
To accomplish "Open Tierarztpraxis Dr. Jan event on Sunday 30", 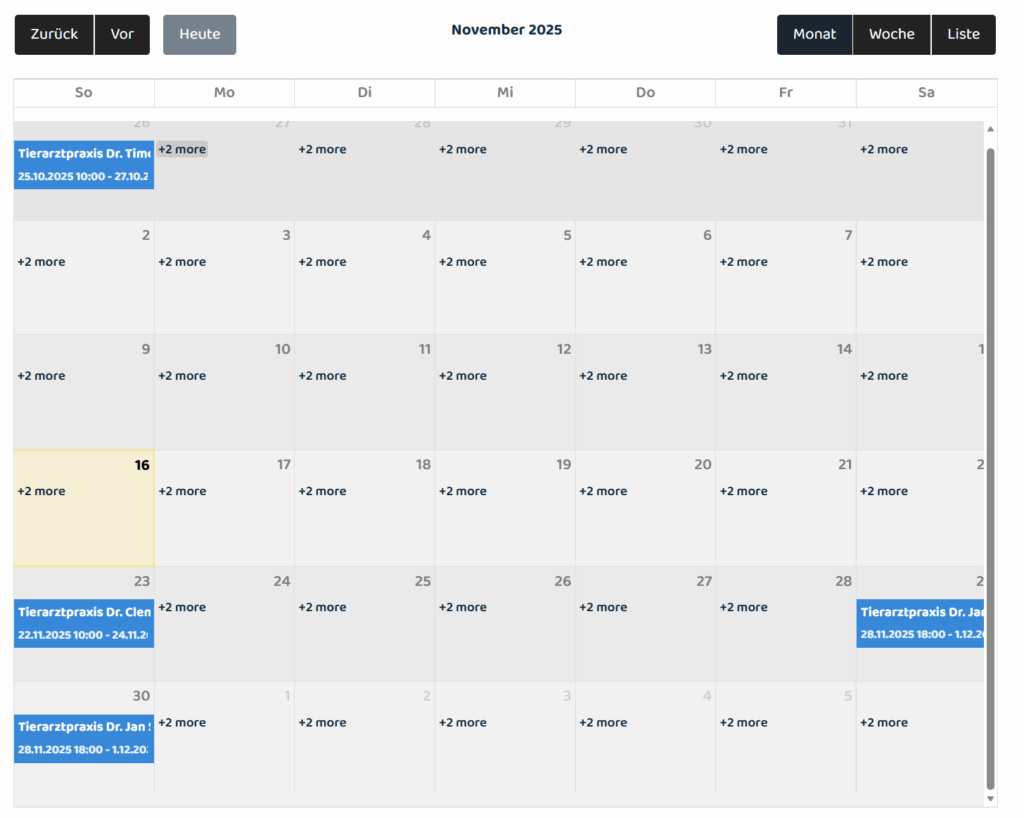I will pyautogui.click(x=84, y=738).
